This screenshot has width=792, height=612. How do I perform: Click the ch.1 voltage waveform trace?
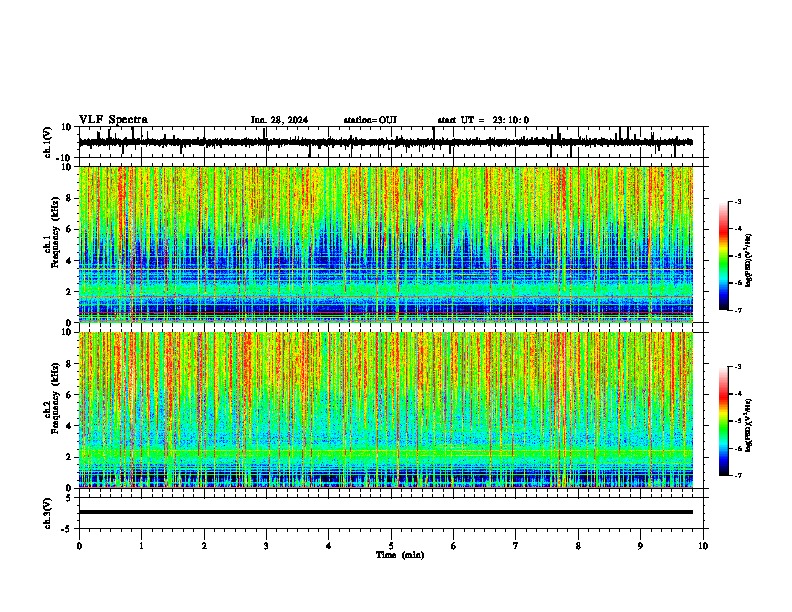pos(385,142)
